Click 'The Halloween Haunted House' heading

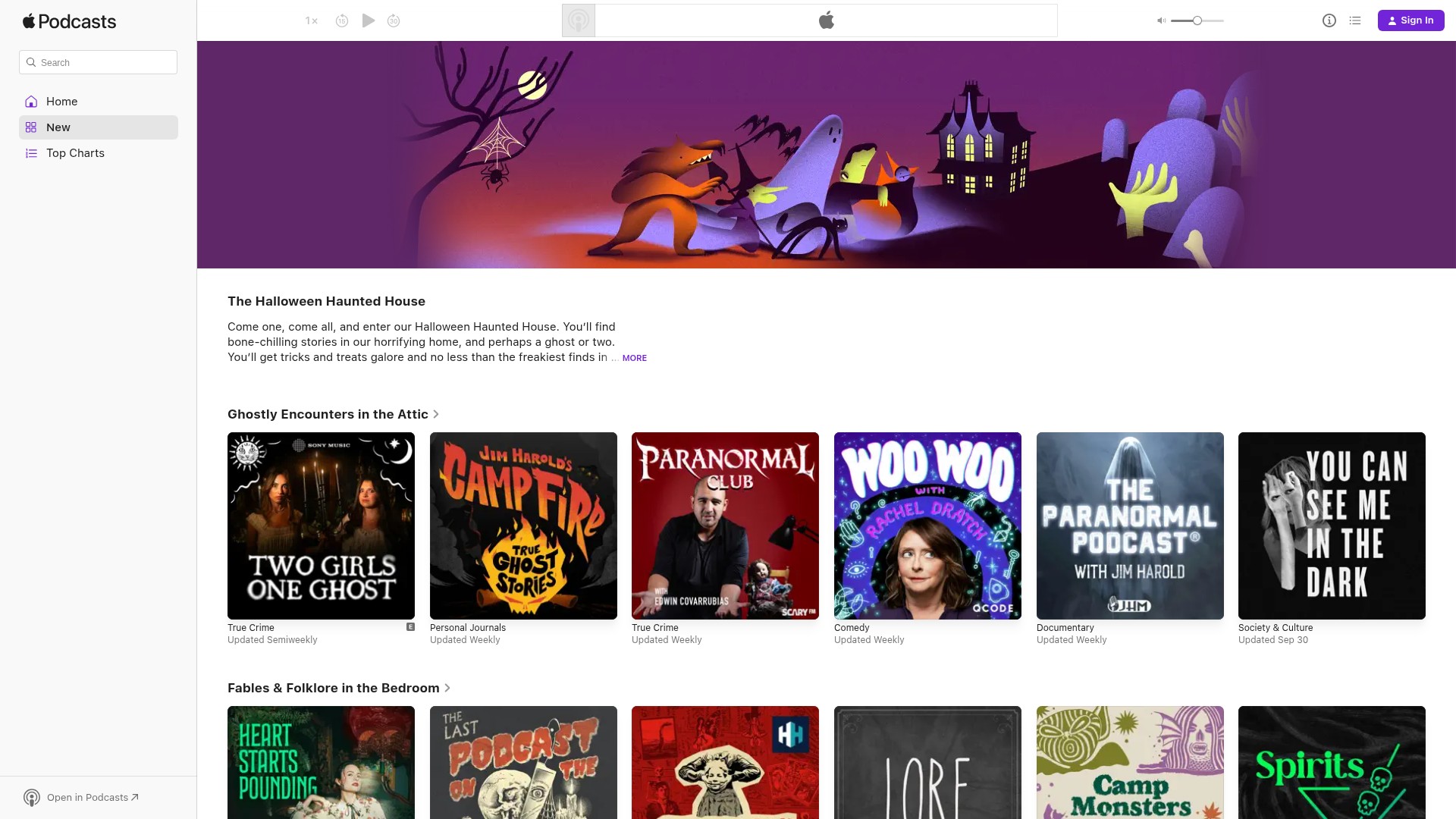click(326, 301)
